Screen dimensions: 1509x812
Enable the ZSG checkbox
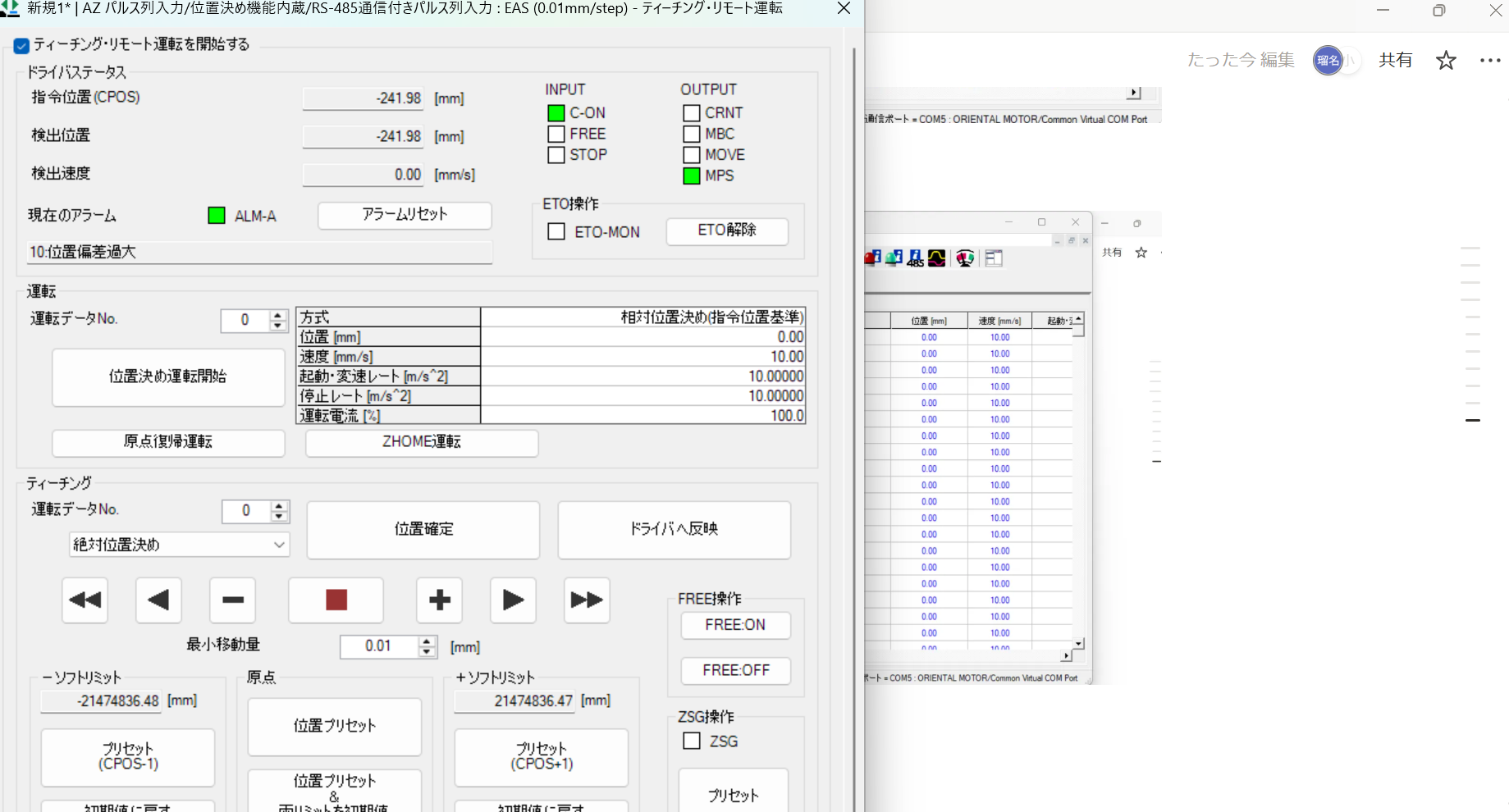[x=692, y=741]
